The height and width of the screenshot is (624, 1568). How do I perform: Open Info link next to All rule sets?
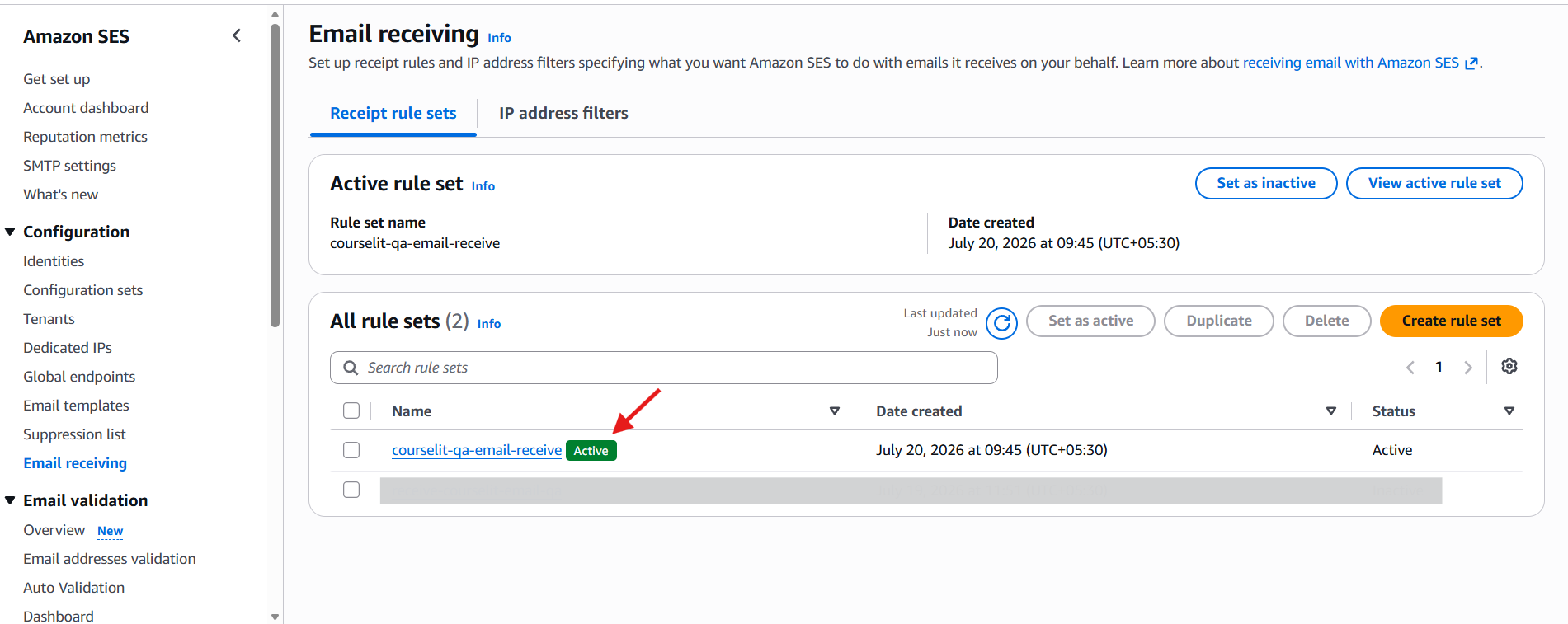click(x=489, y=324)
